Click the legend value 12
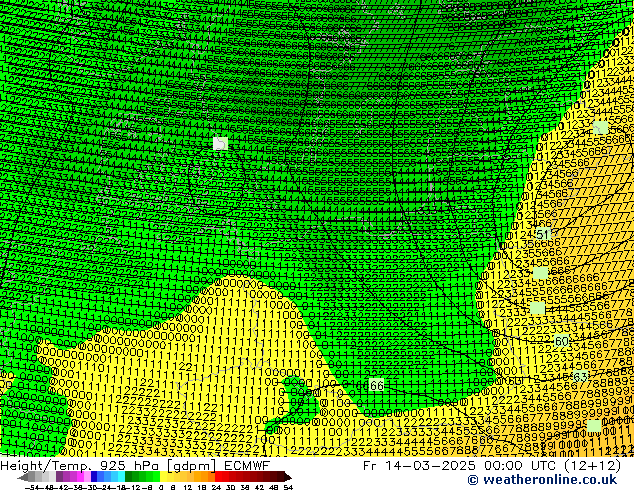The width and height of the screenshot is (634, 490). (188, 488)
